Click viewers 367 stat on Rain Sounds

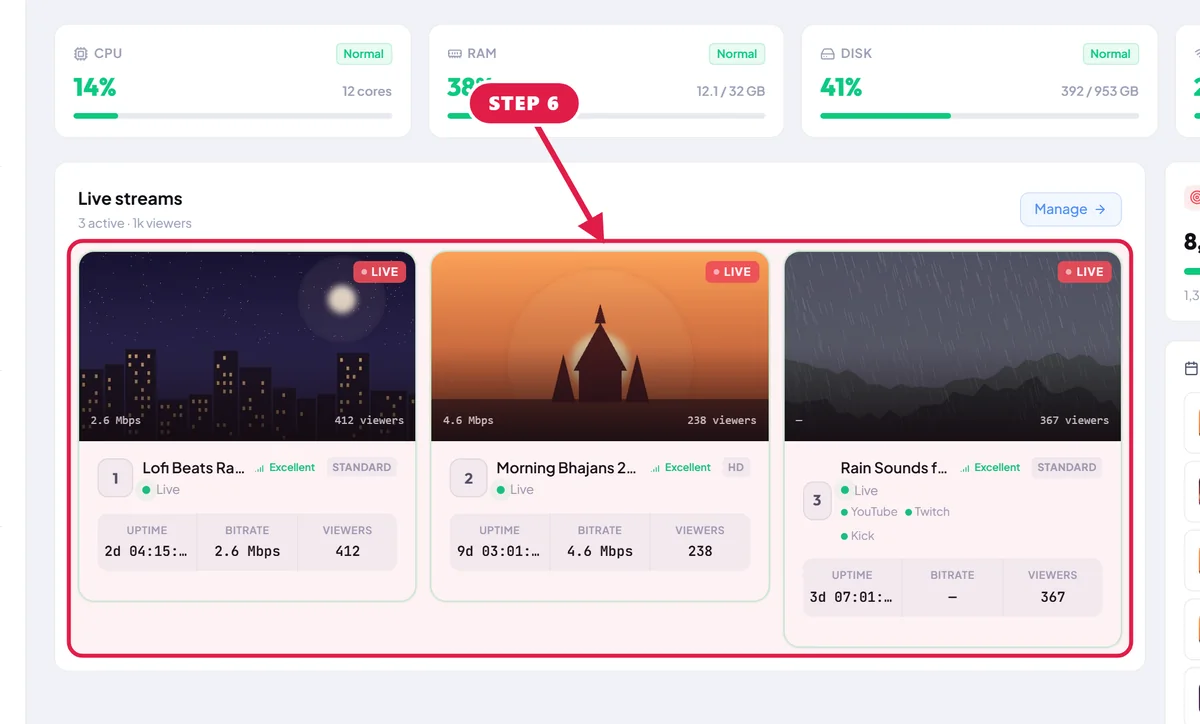(x=1052, y=587)
